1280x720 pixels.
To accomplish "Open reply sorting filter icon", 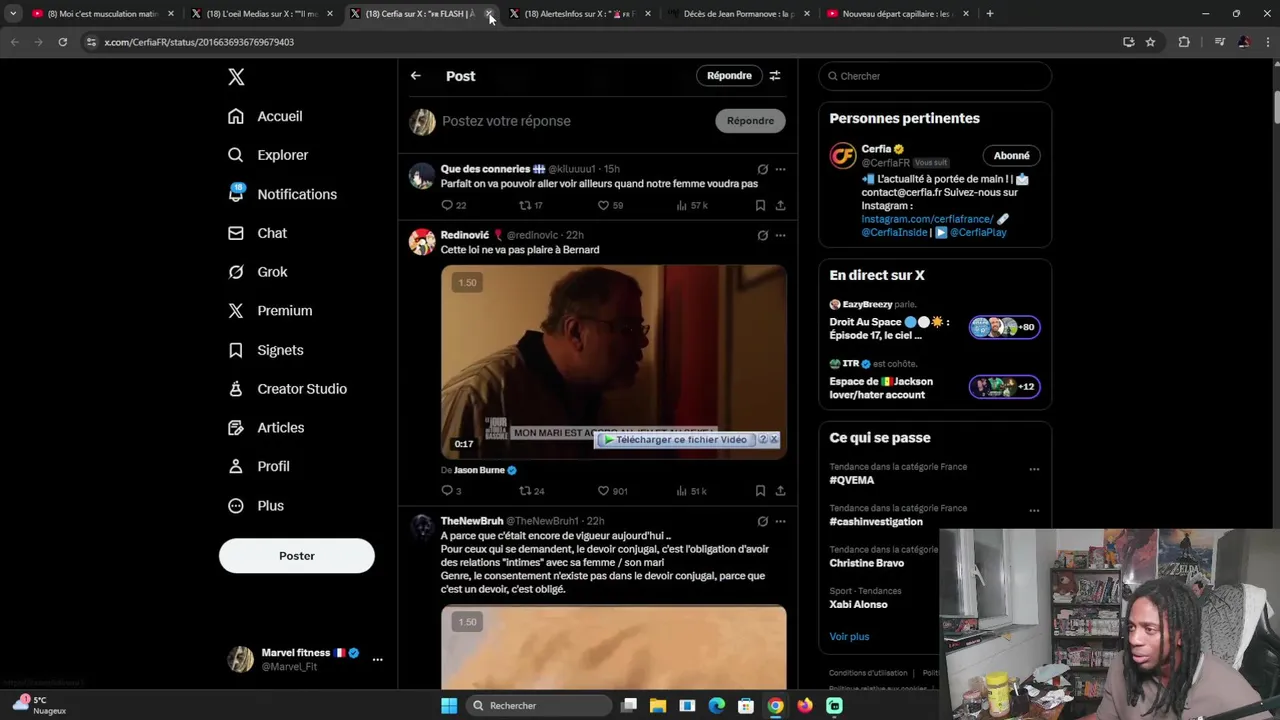I will point(775,76).
